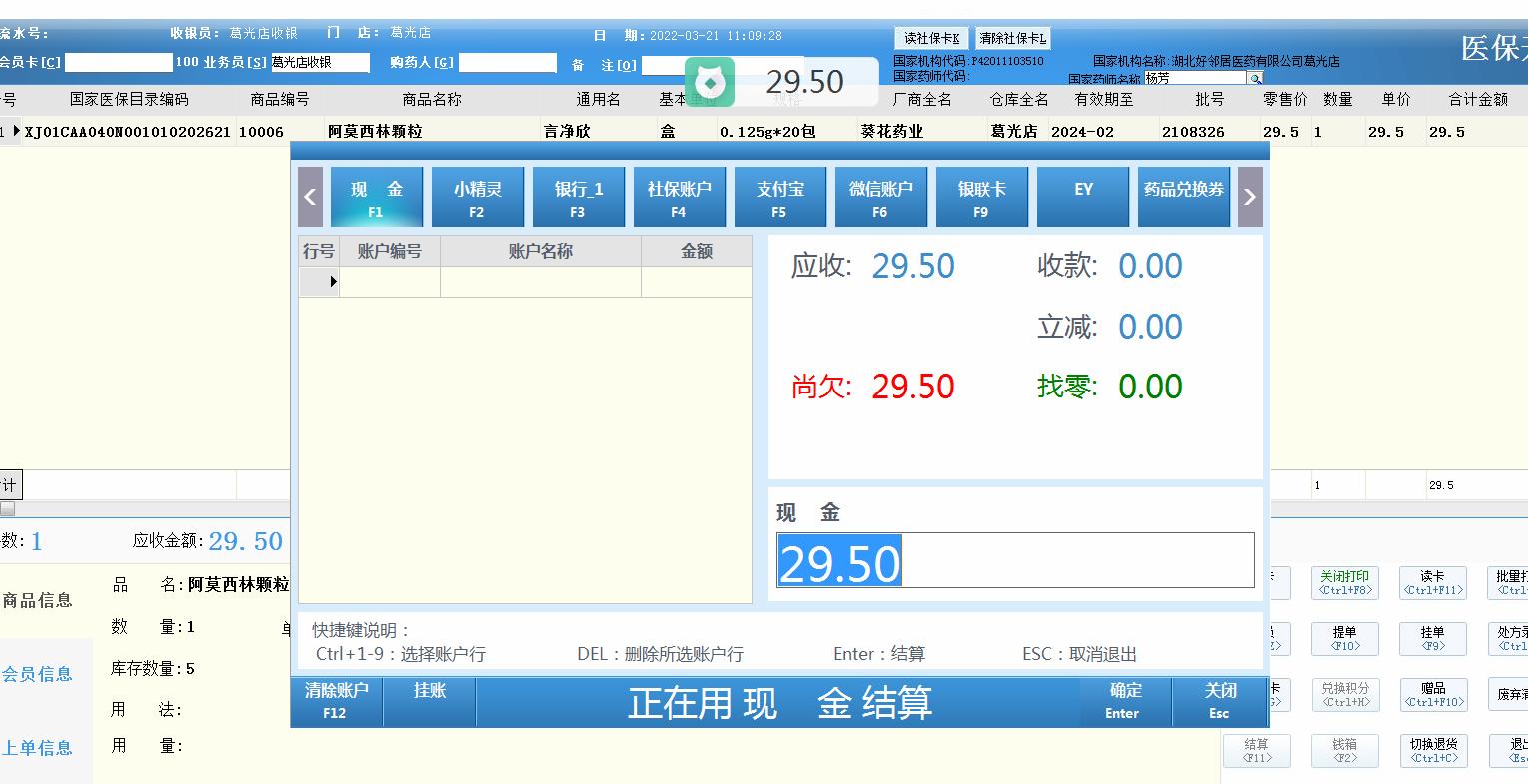Click 挂账 button in payment dialog
The width and height of the screenshot is (1528, 784).
pyautogui.click(x=430, y=701)
